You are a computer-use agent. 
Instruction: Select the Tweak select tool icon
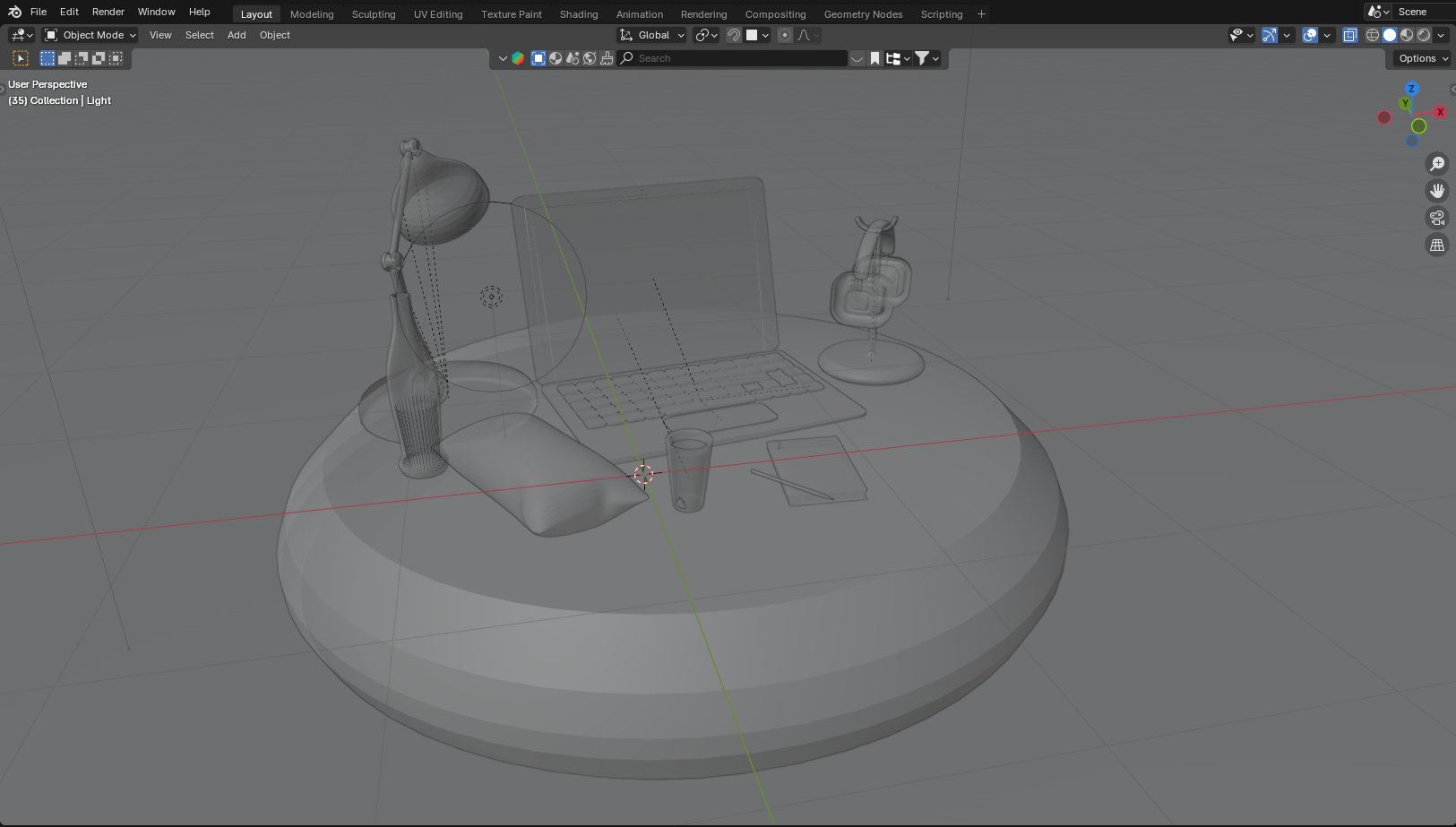(x=21, y=58)
